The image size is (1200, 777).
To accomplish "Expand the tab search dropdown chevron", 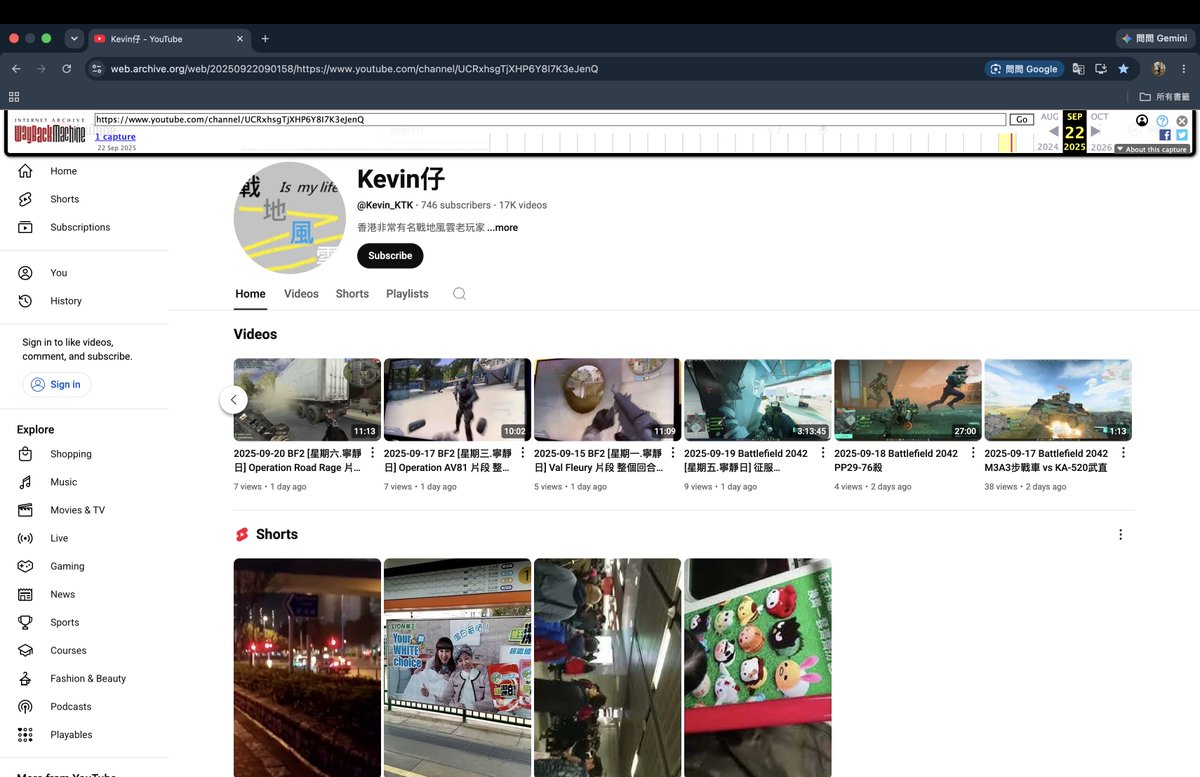I will coord(74,39).
